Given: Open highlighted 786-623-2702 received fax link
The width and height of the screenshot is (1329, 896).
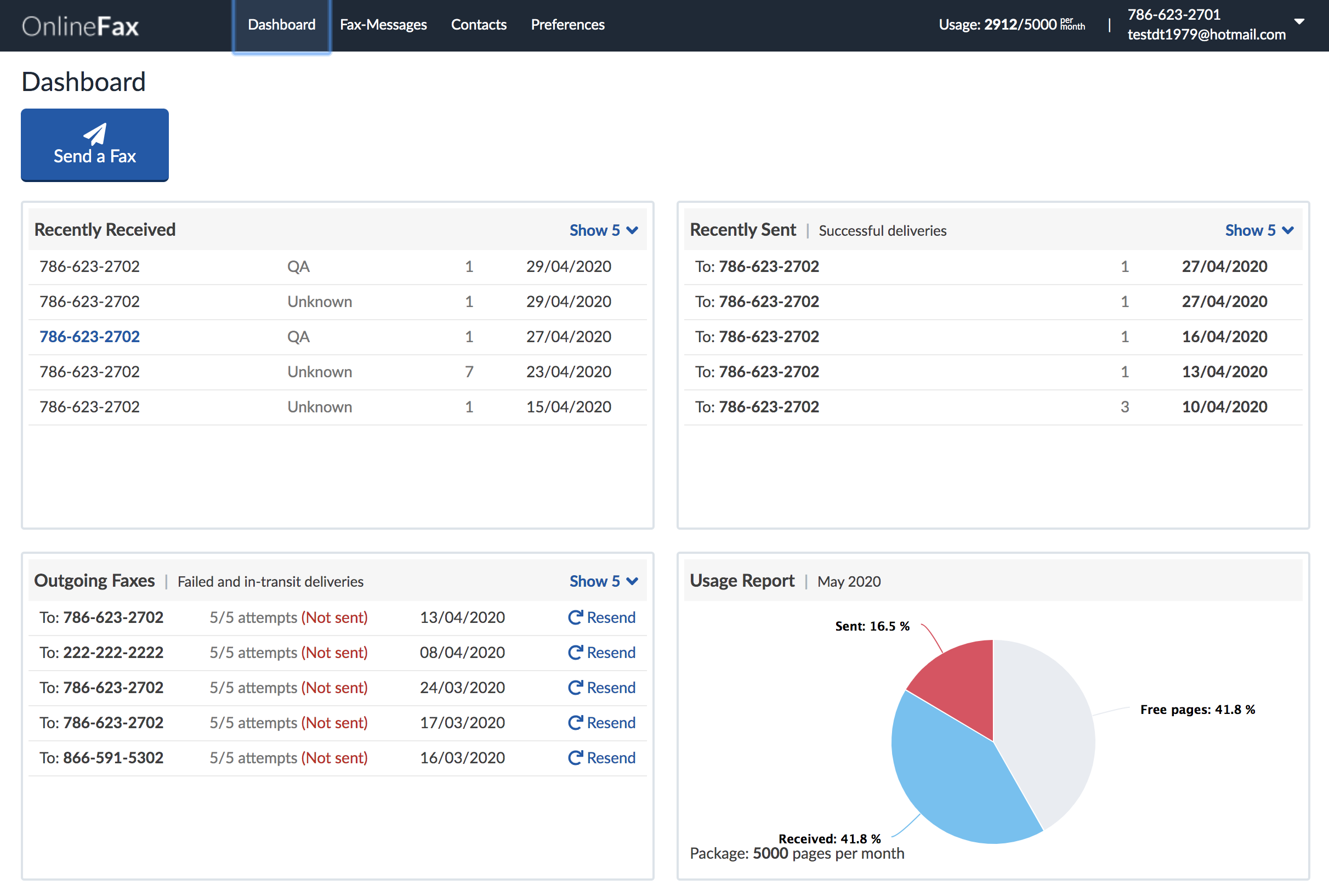Looking at the screenshot, I should (90, 337).
